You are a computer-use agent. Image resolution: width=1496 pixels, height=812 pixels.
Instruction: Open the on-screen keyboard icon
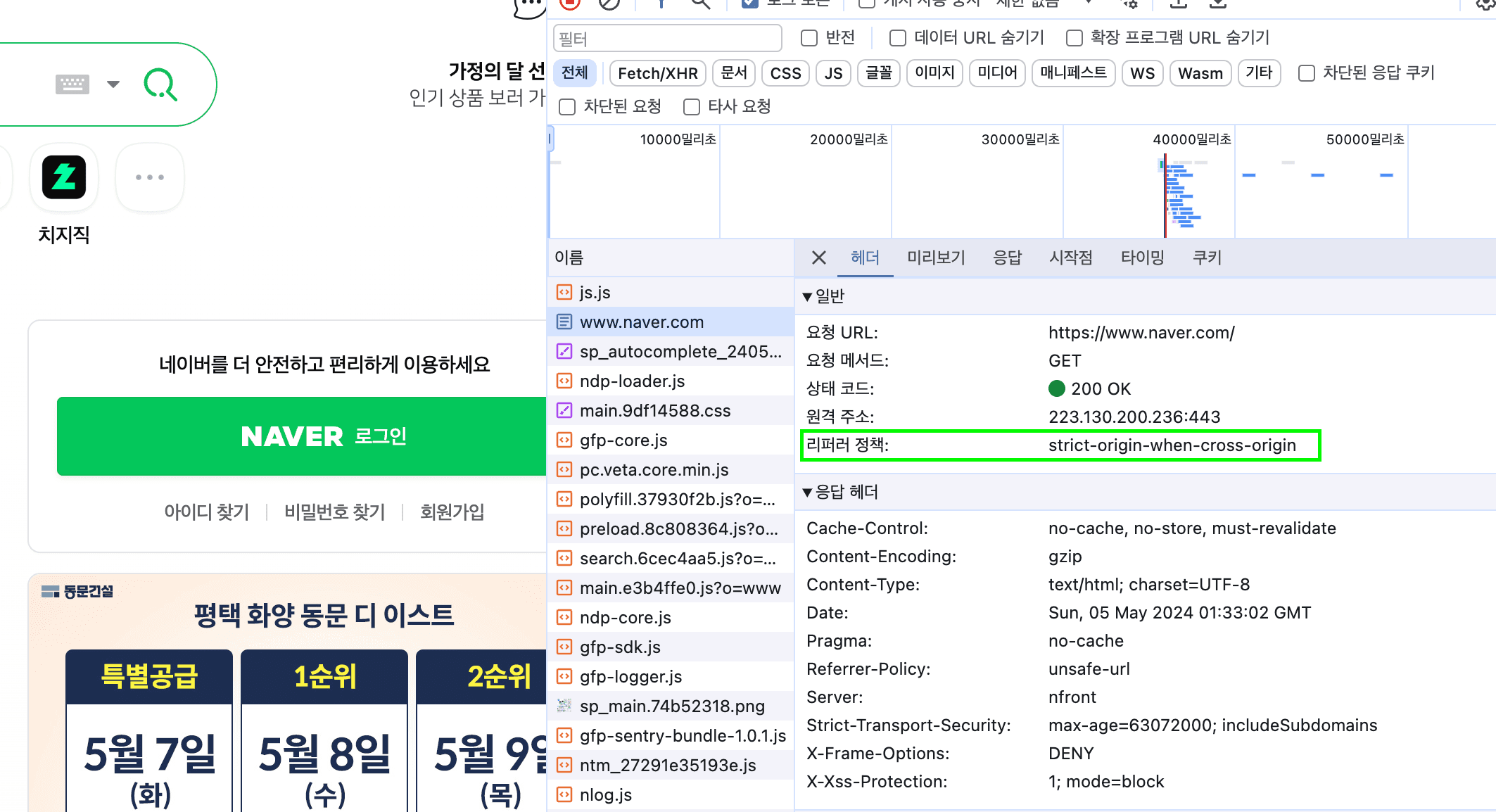coord(72,84)
